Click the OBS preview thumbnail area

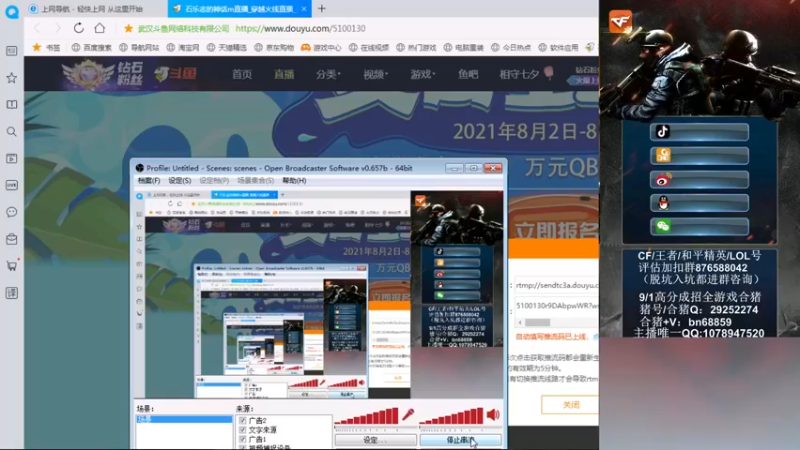point(319,294)
